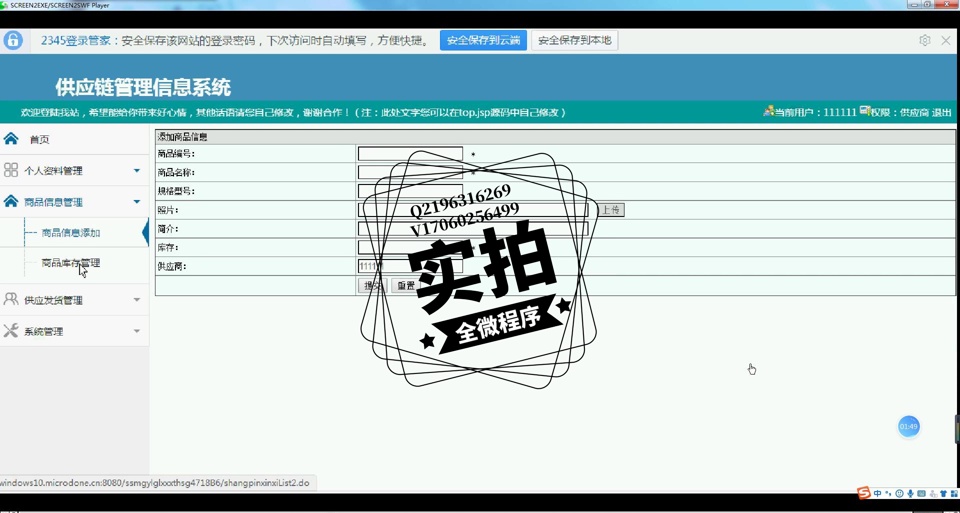Collapse the 商品信息管理 menu arrow
Screen dimensions: 960x513
pyautogui.click(x=137, y=202)
